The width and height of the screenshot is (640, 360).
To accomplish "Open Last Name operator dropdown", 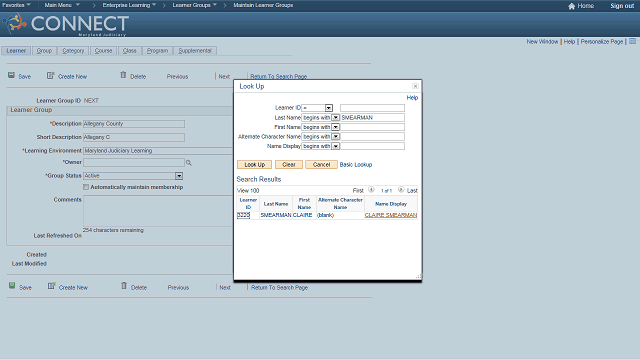I will tap(336, 118).
